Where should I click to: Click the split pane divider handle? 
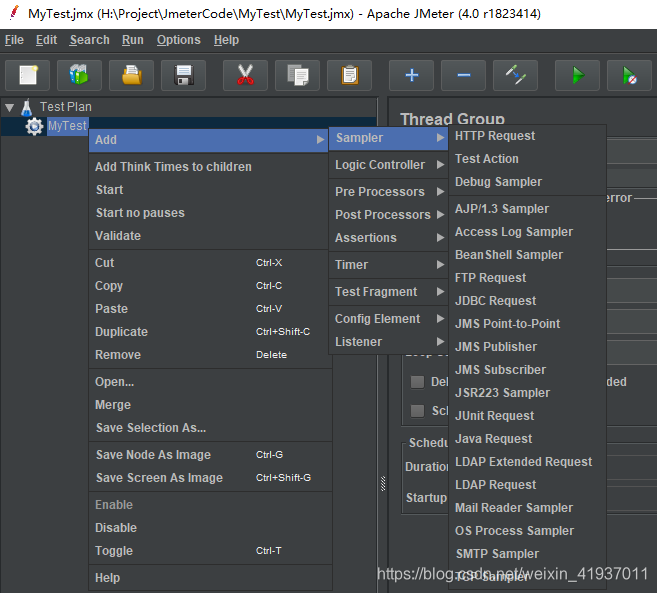(383, 484)
